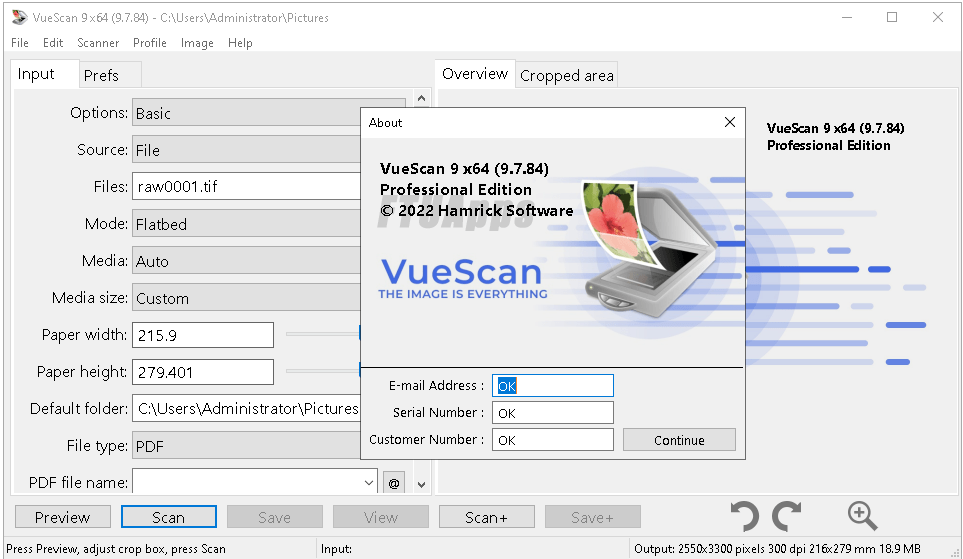Click the '© 2022 Hamrick Software' text

coord(477,211)
